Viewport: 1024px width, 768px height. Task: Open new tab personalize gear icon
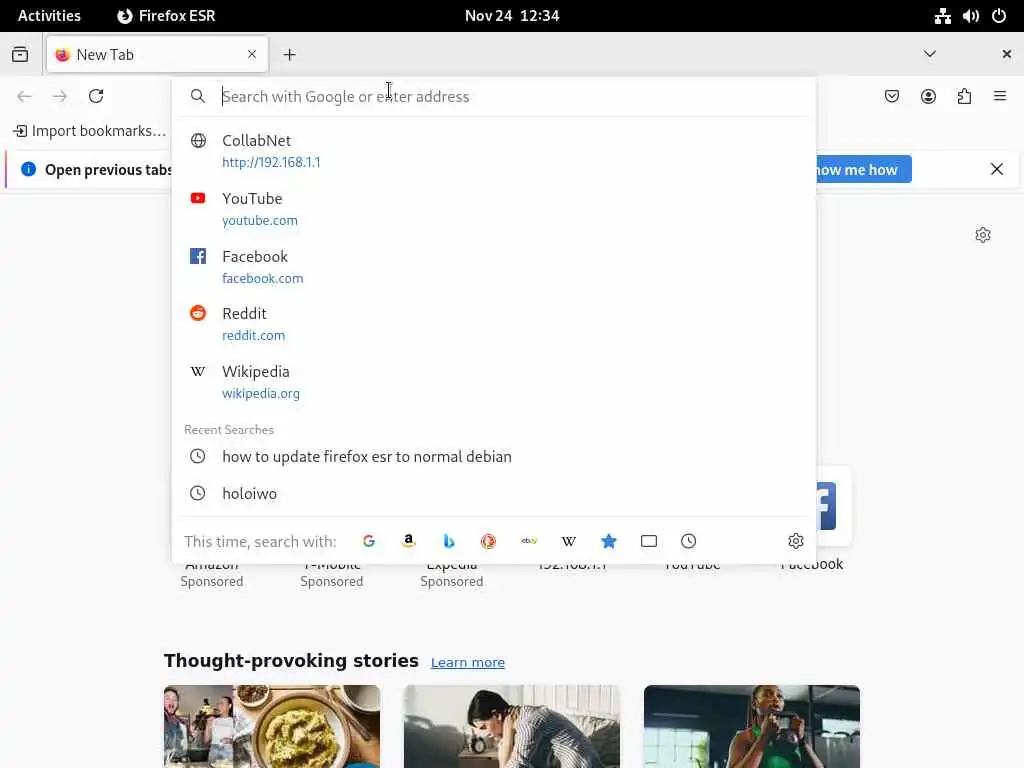click(983, 235)
